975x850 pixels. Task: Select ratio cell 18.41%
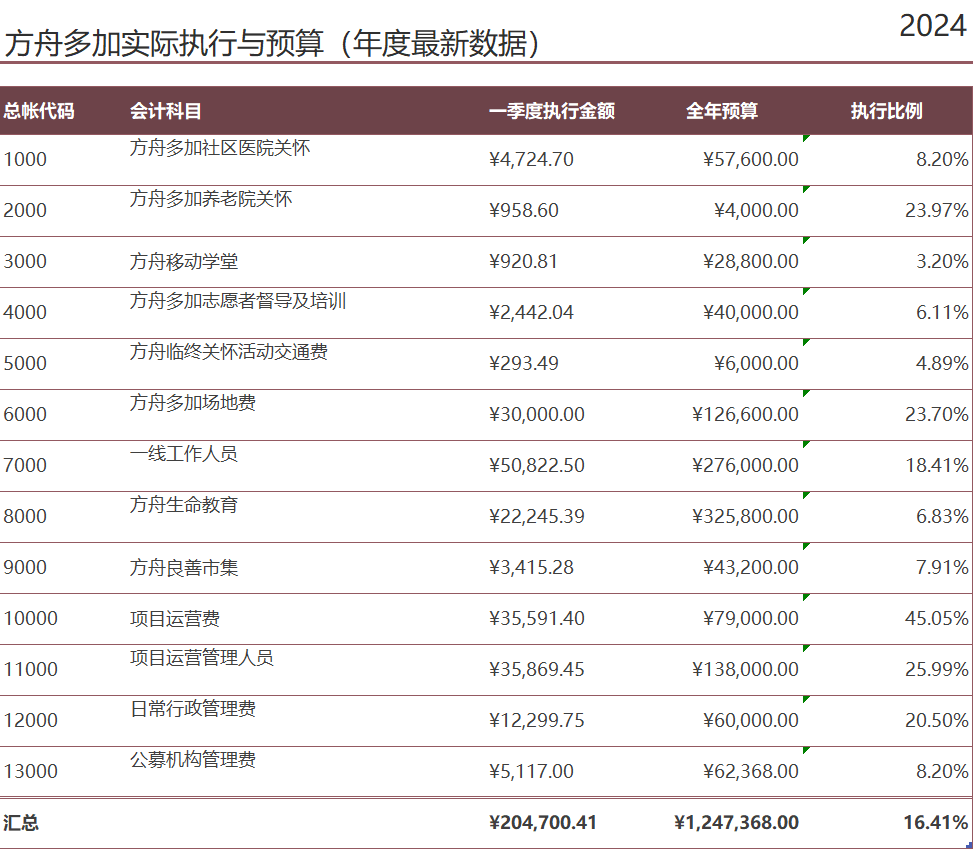(936, 465)
